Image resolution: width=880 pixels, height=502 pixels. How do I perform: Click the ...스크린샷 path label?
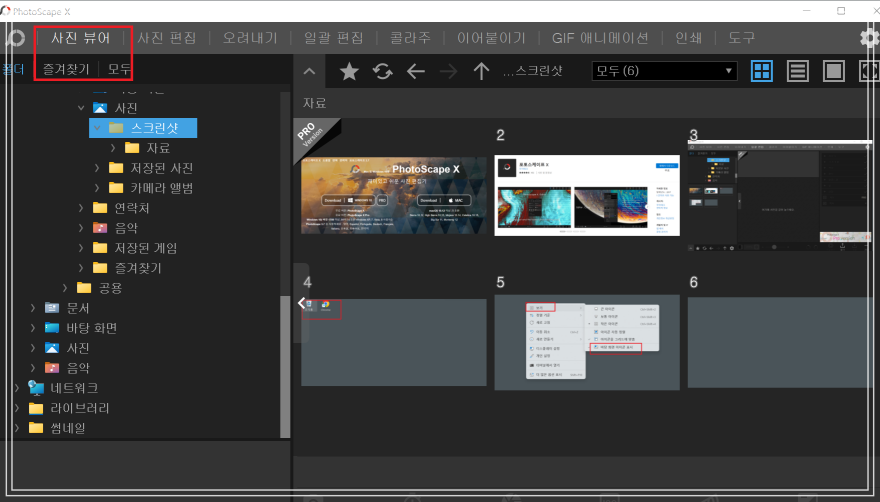532,71
